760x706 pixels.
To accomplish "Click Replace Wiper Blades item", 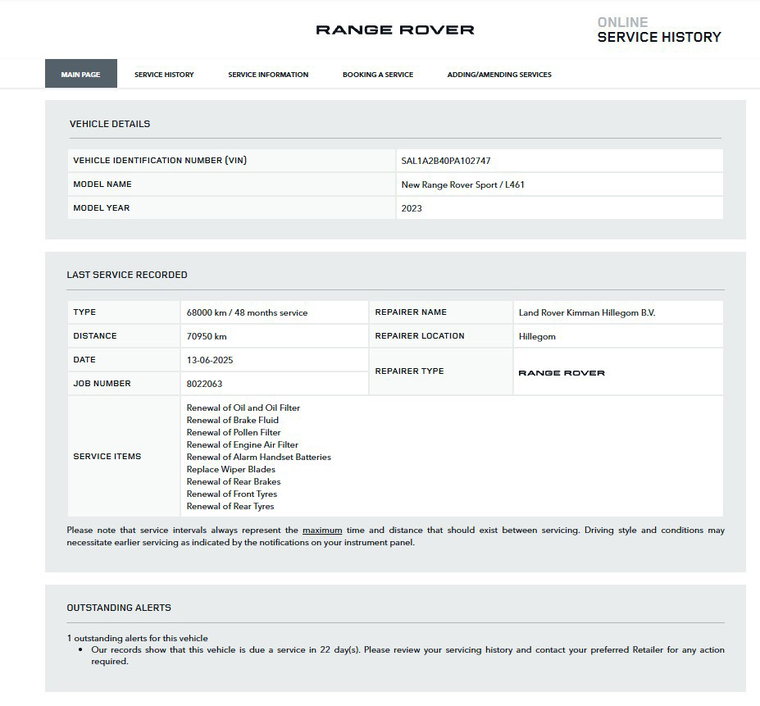I will 231,469.
